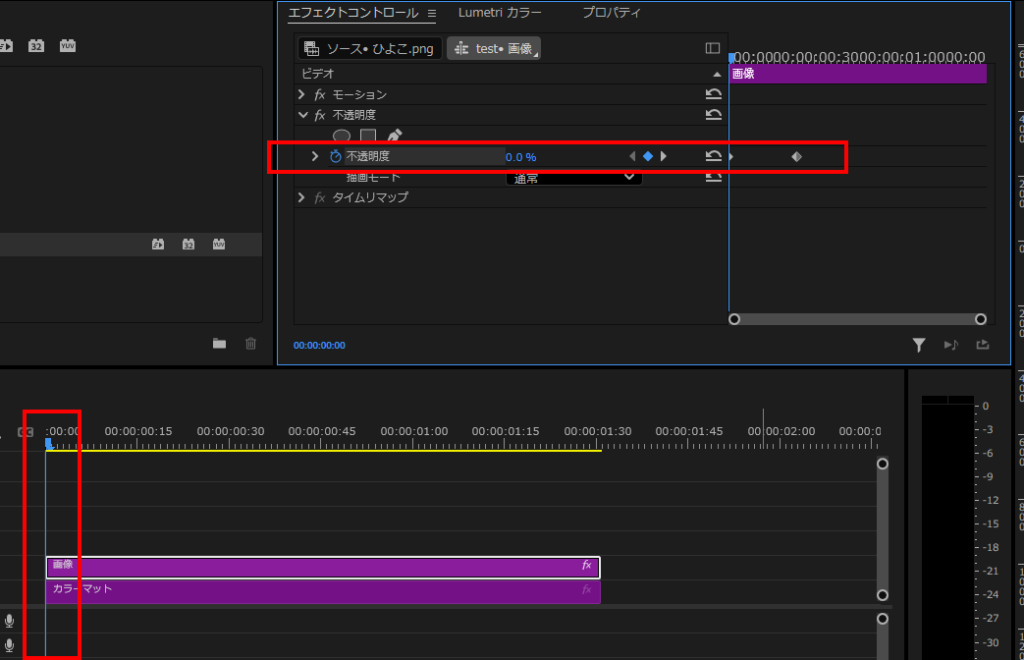Select the カラーマット clip in the timeline
This screenshot has height=660, width=1024.
(322, 591)
